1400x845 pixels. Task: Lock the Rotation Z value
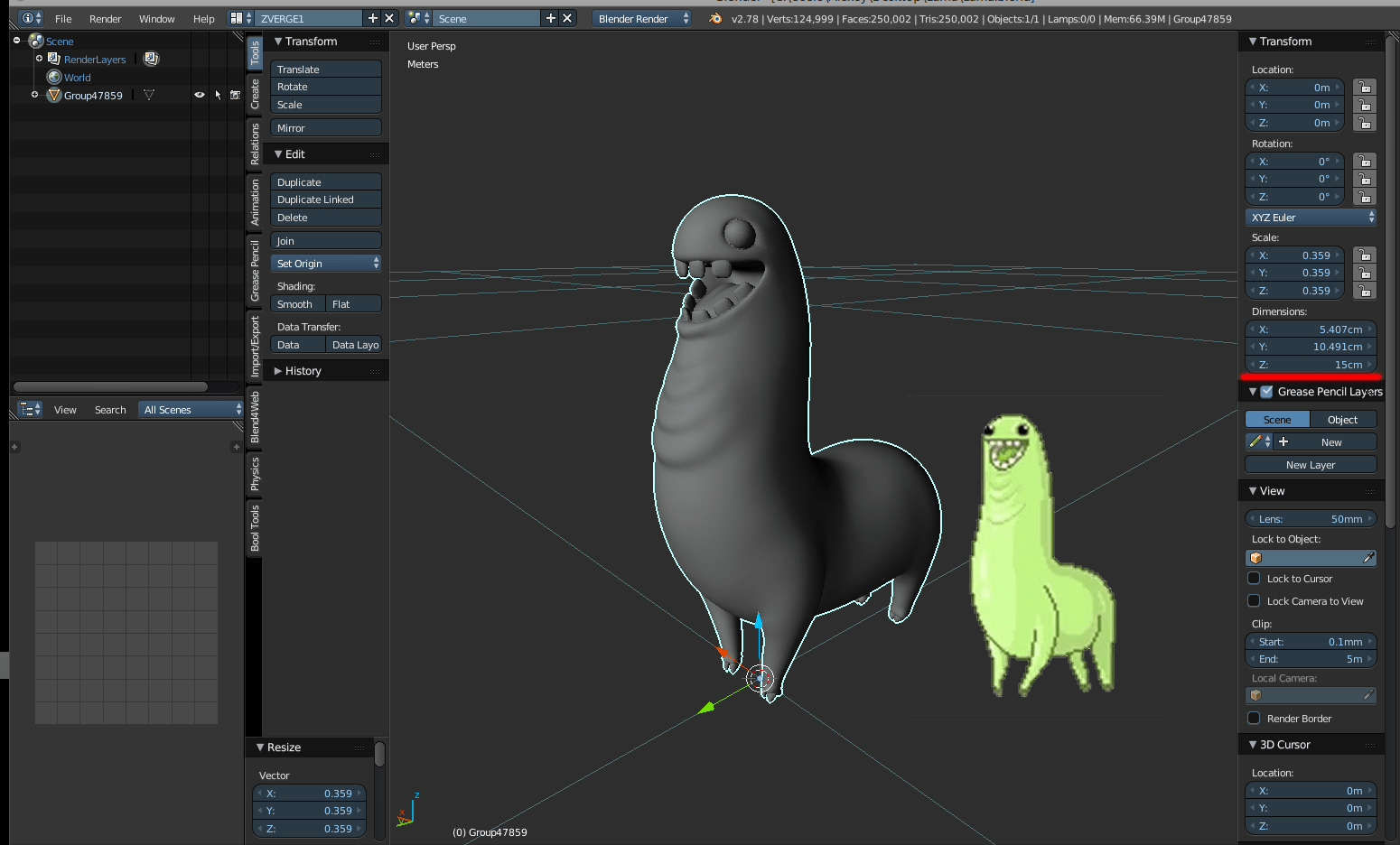pos(1365,196)
